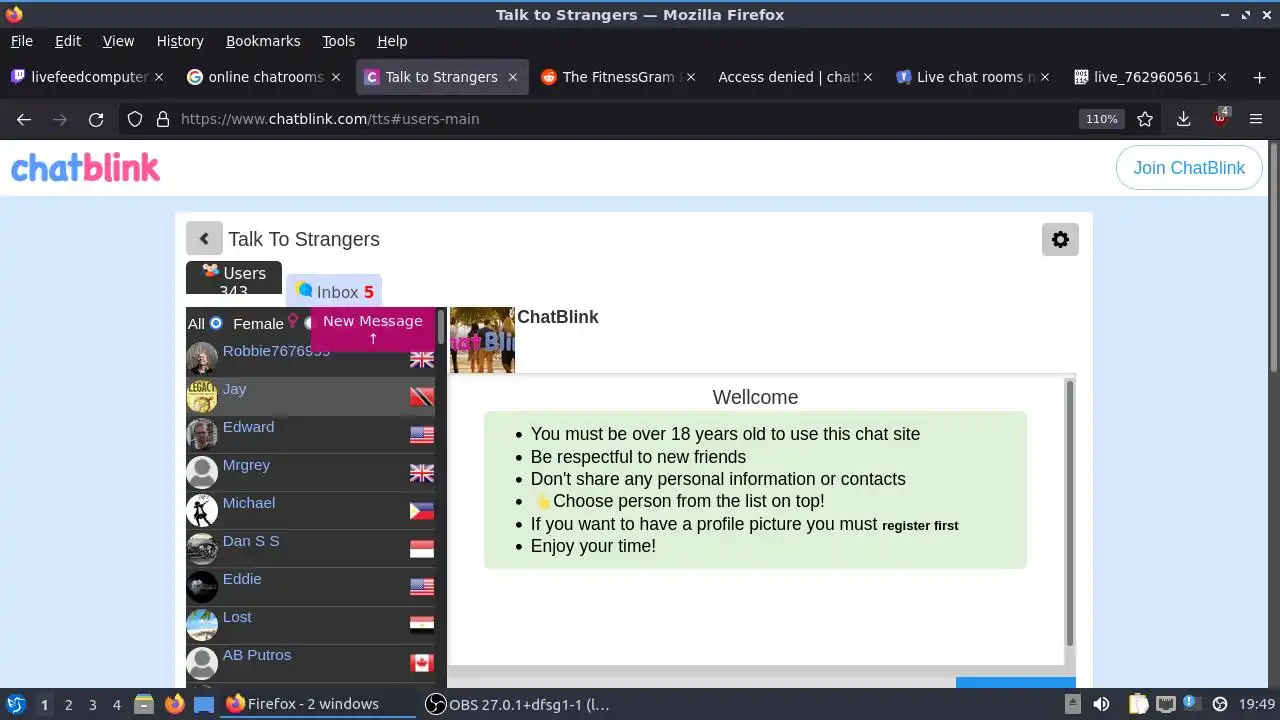This screenshot has height=720, width=1280.
Task: Open chat with user Dan S S
Action: pos(310,549)
